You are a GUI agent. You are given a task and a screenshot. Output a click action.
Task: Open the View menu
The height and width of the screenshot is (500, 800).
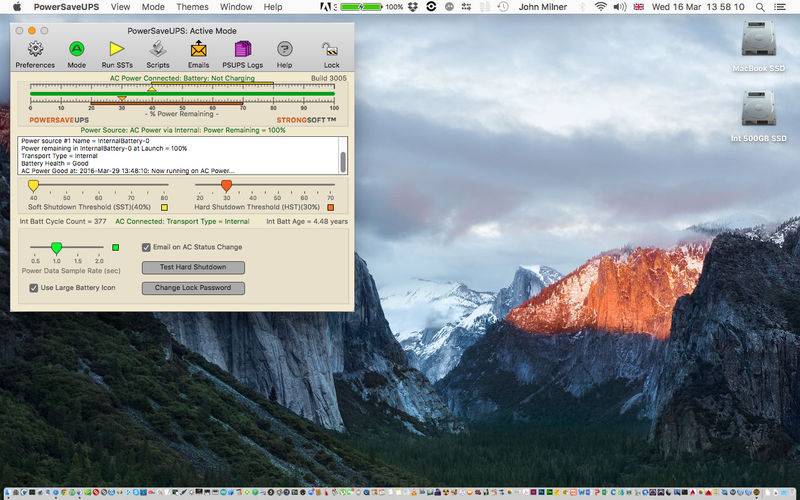click(x=120, y=7)
